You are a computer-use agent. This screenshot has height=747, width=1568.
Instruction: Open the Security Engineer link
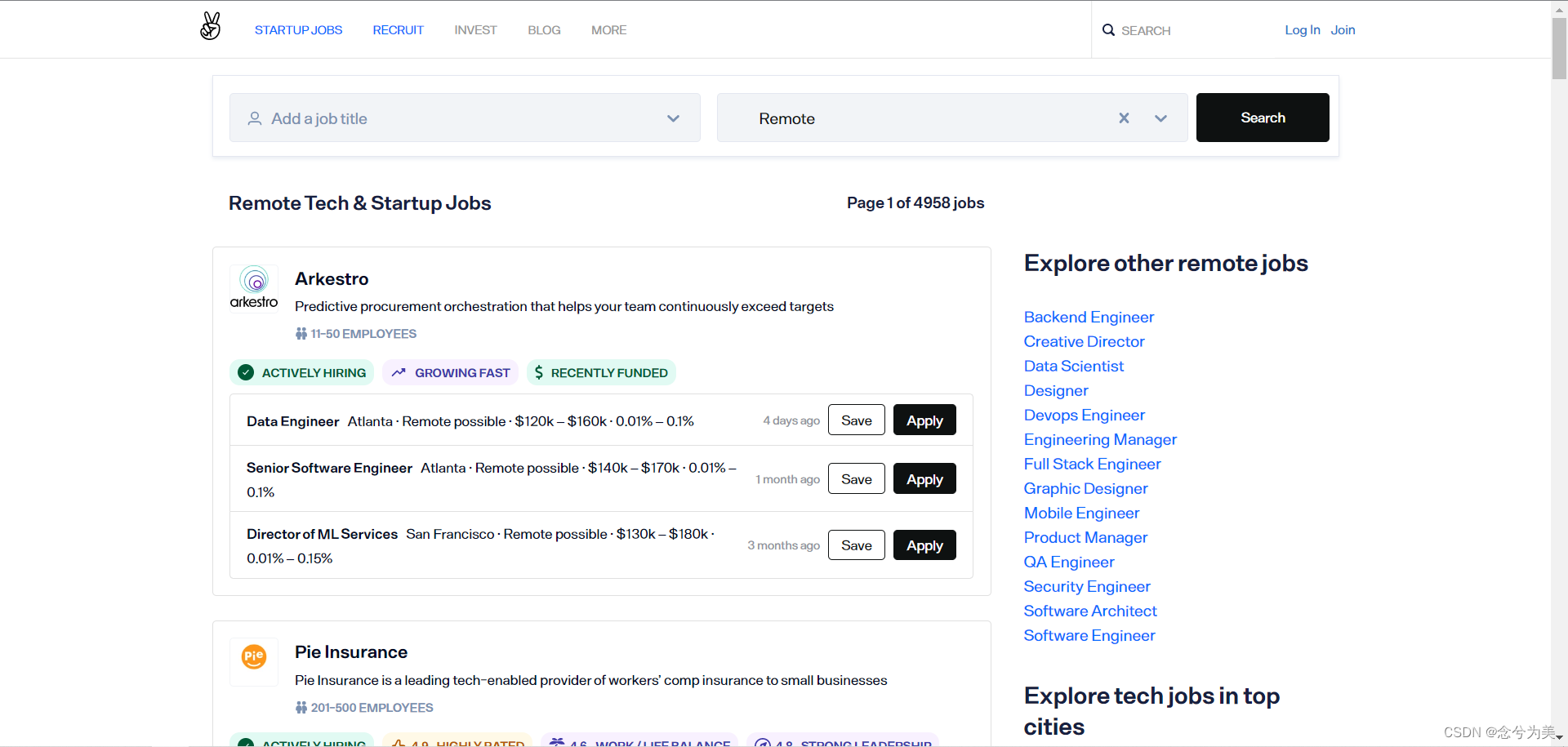tap(1087, 586)
